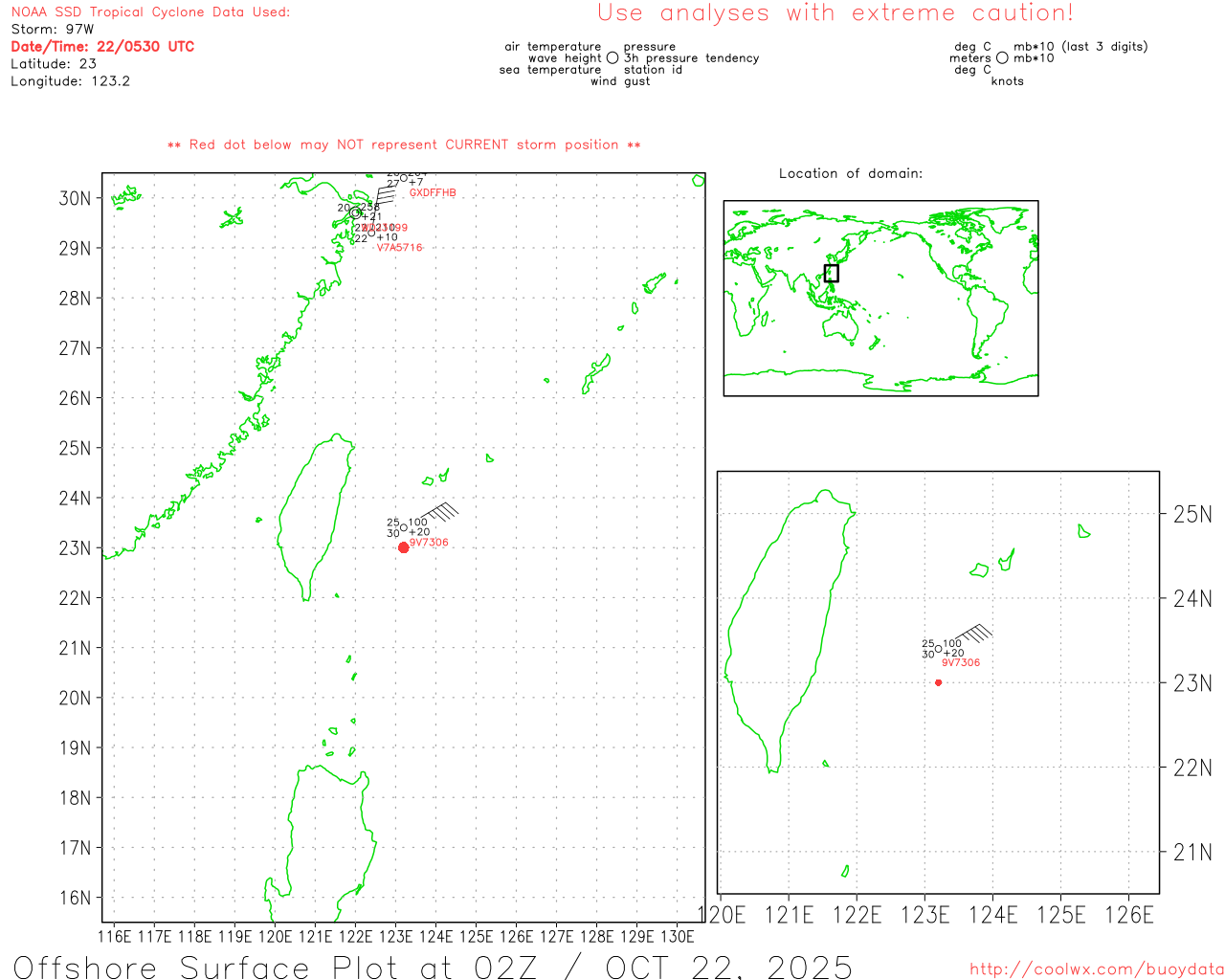Image resolution: width=1225 pixels, height=980 pixels.
Task: Click the 9V7306 label on main map
Action: click(x=429, y=543)
